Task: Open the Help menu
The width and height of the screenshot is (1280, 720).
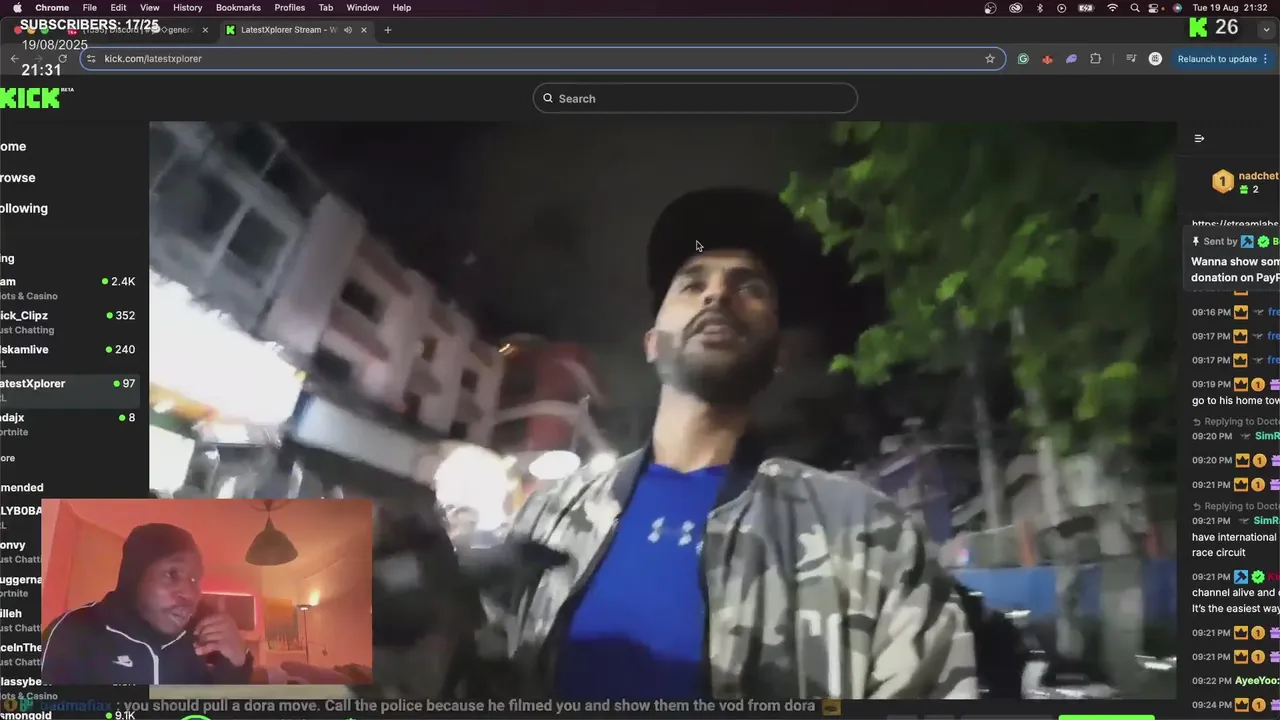Action: (x=402, y=7)
